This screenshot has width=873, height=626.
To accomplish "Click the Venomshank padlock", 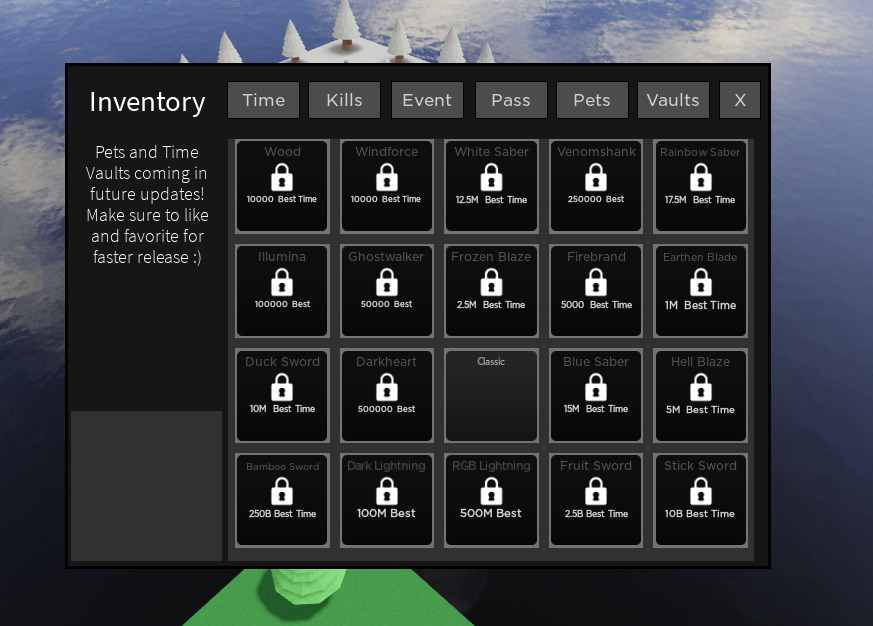I will click(x=596, y=177).
